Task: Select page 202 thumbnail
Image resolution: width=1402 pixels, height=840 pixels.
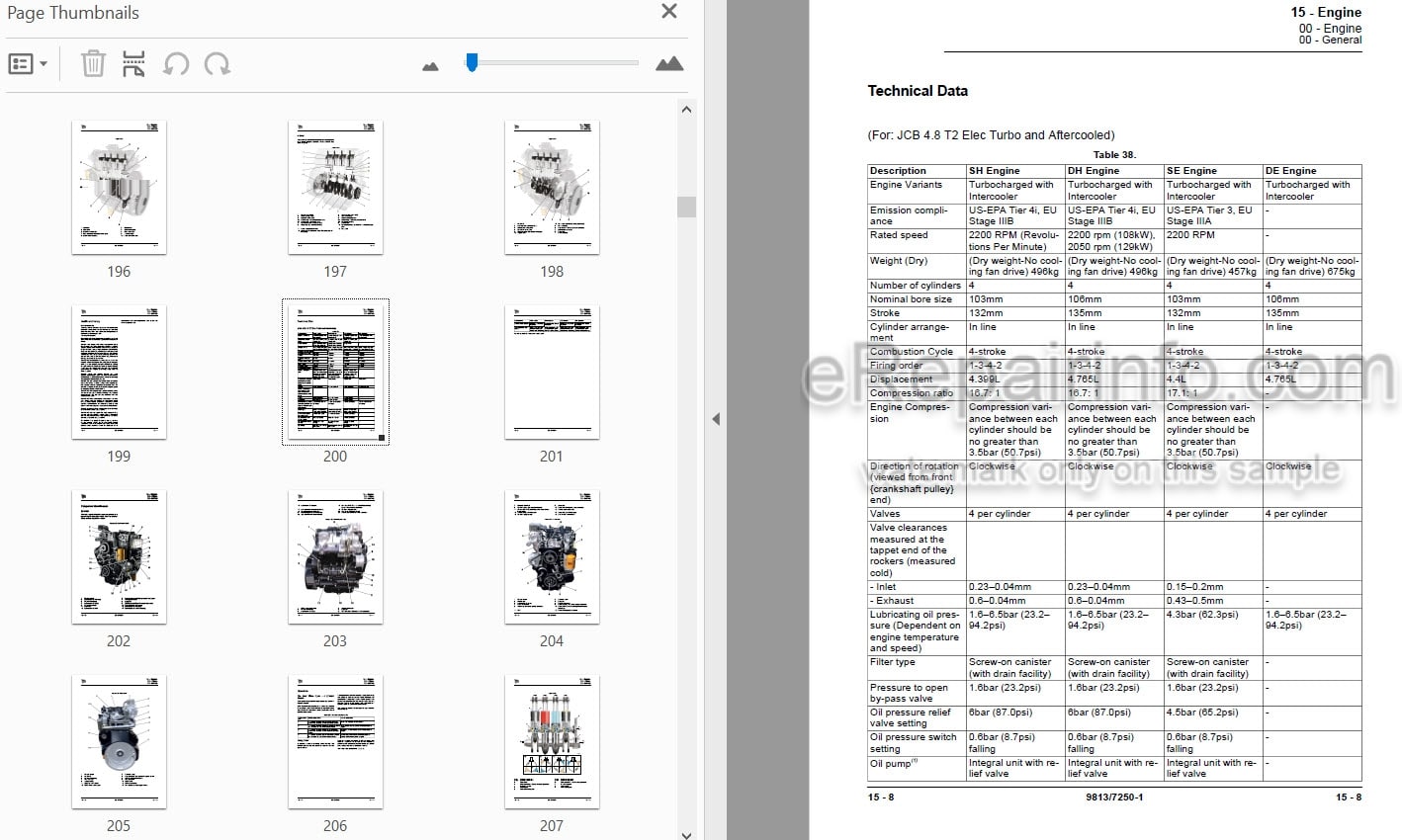Action: pos(119,557)
